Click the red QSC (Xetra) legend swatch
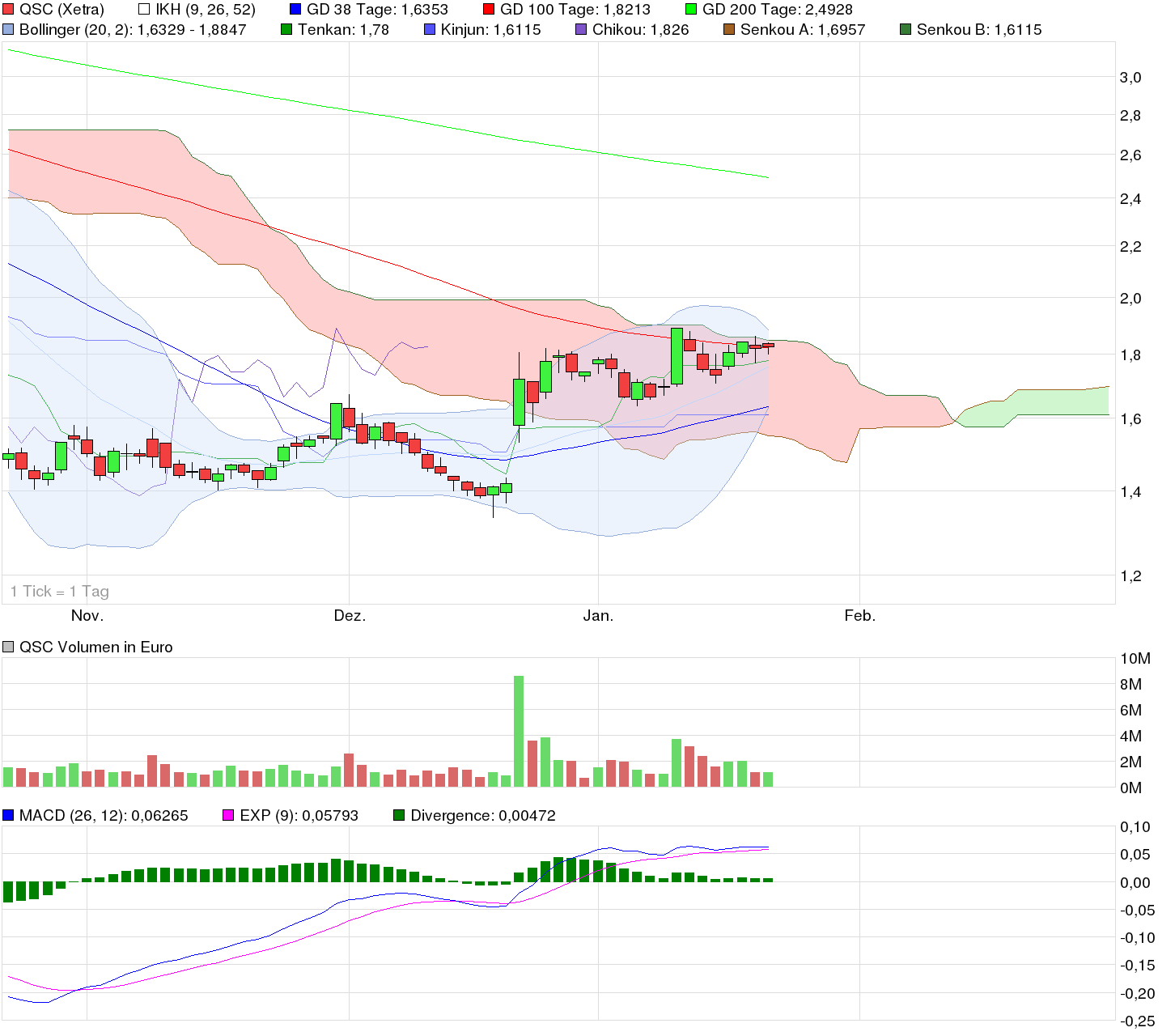This screenshot has height=1036, width=1175. [x=9, y=10]
